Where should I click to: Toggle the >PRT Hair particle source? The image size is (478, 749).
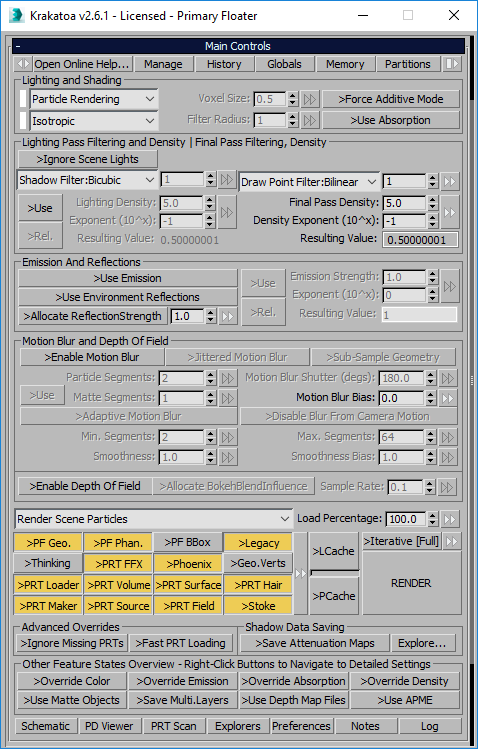tap(258, 585)
